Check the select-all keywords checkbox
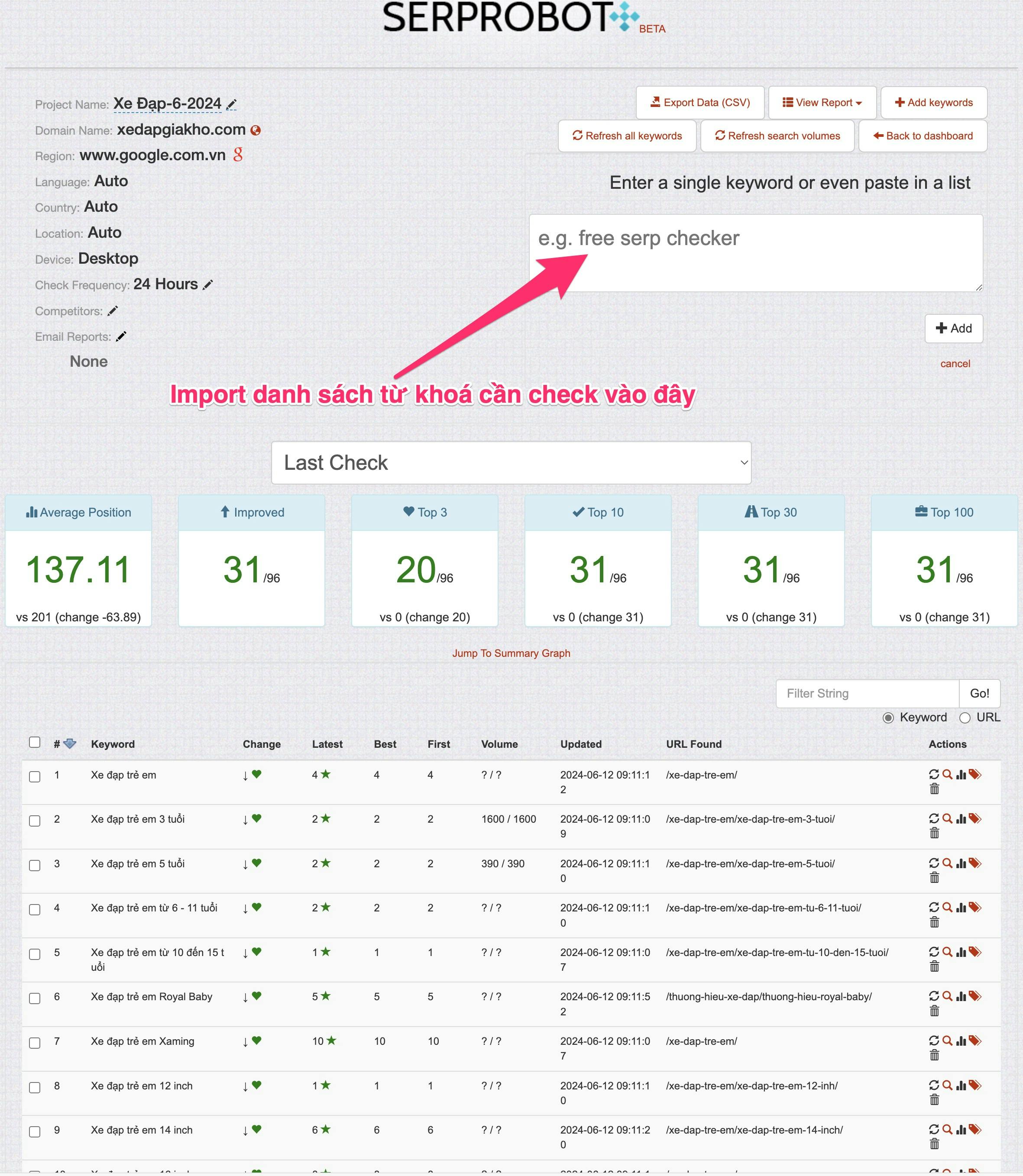Viewport: 1023px width, 1176px height. tap(35, 742)
